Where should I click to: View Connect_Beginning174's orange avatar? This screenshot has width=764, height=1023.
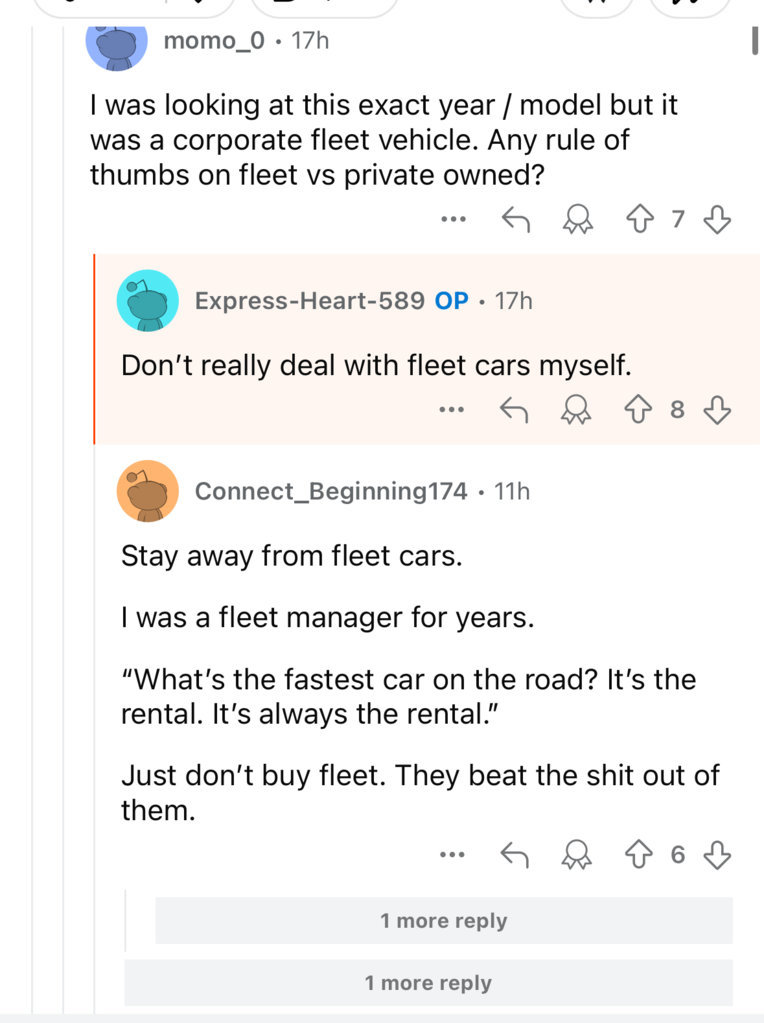(x=147, y=491)
